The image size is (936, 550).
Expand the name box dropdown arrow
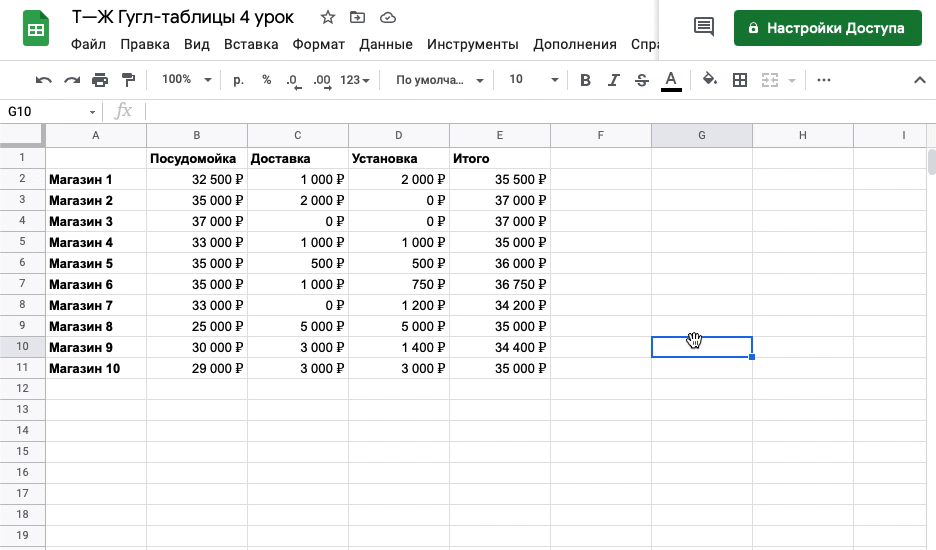tap(92, 112)
